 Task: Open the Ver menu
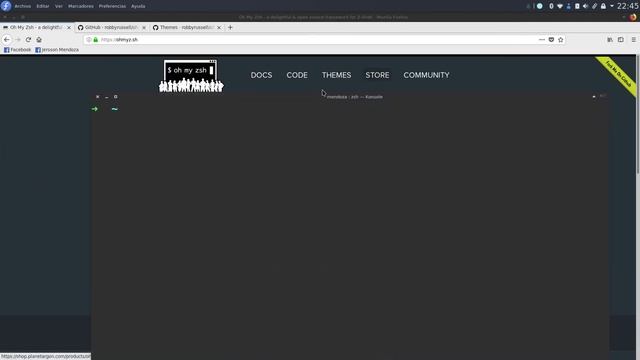click(59, 6)
